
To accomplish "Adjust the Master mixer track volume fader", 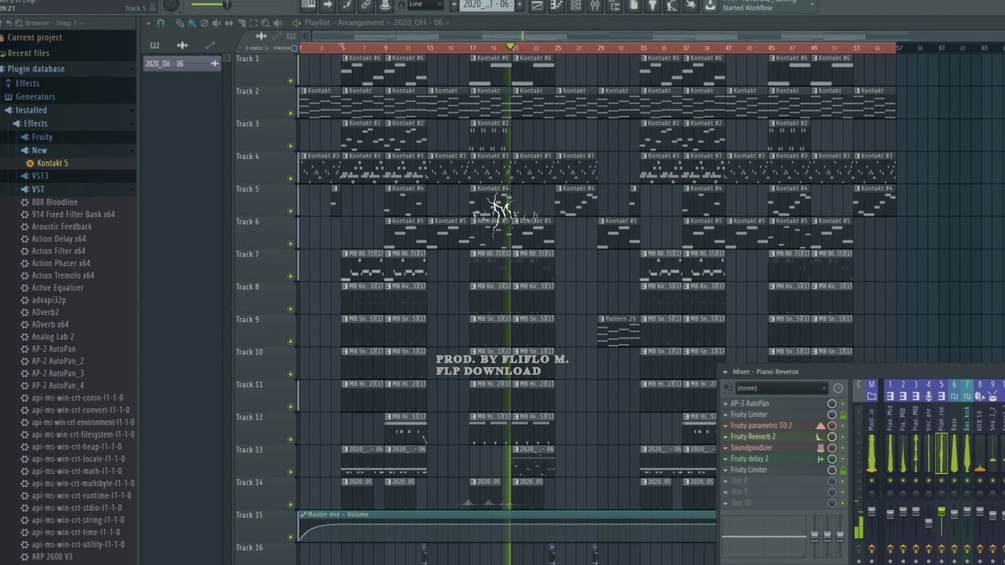I will 871,511.
